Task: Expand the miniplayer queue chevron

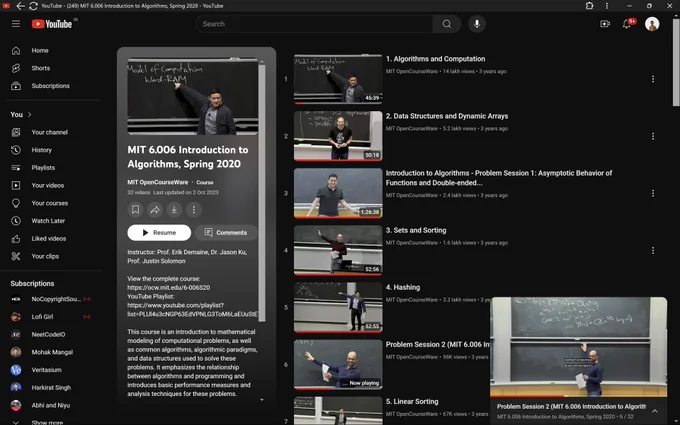Action: pyautogui.click(x=655, y=411)
